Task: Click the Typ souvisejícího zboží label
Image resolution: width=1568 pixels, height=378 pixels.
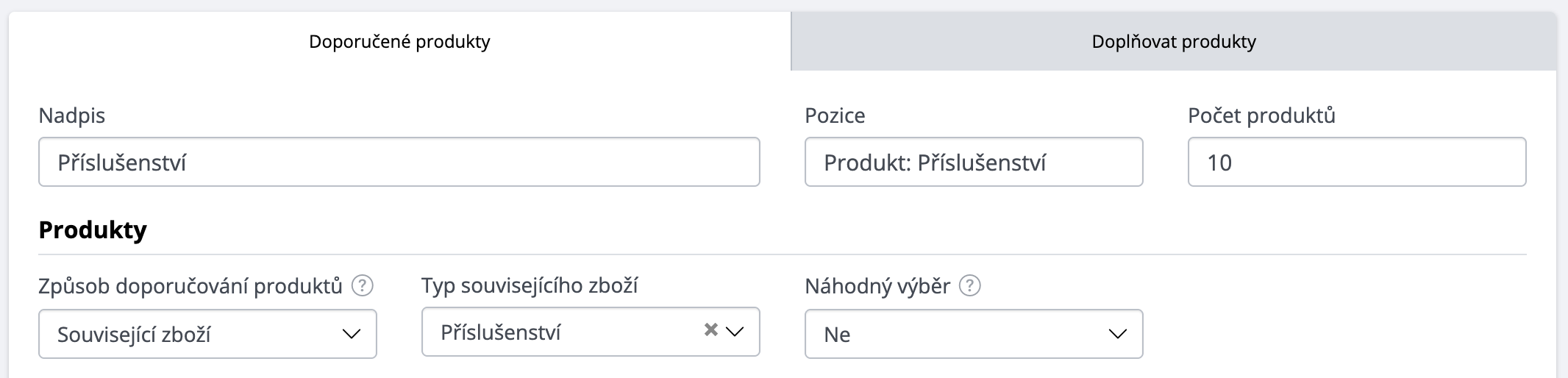Action: 530,285
